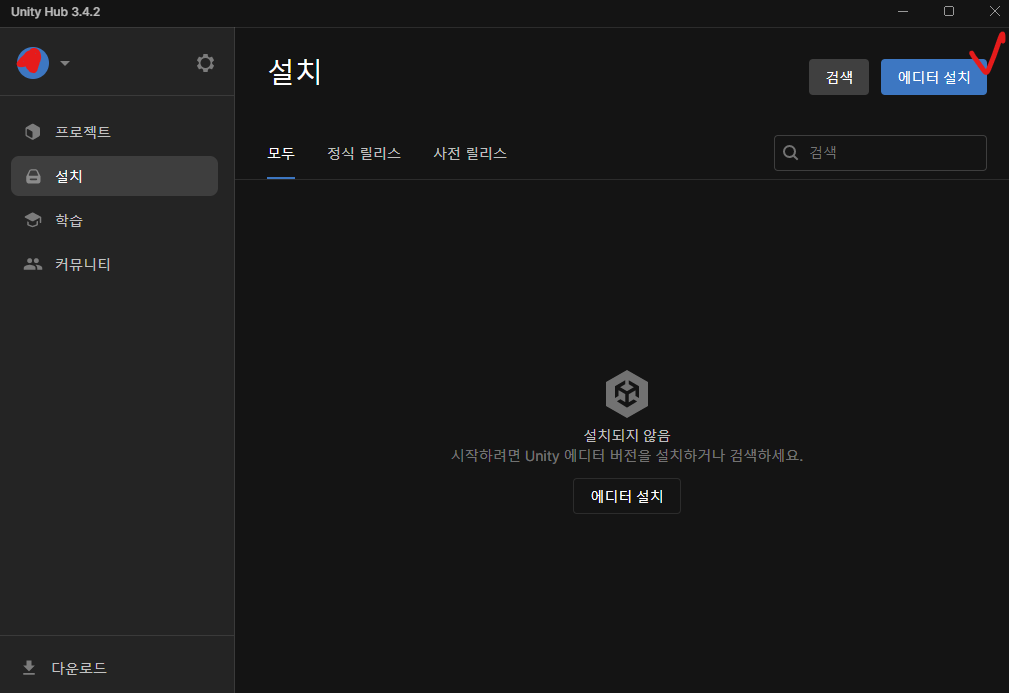Click the blue 에디터 설치 button

coord(933,77)
